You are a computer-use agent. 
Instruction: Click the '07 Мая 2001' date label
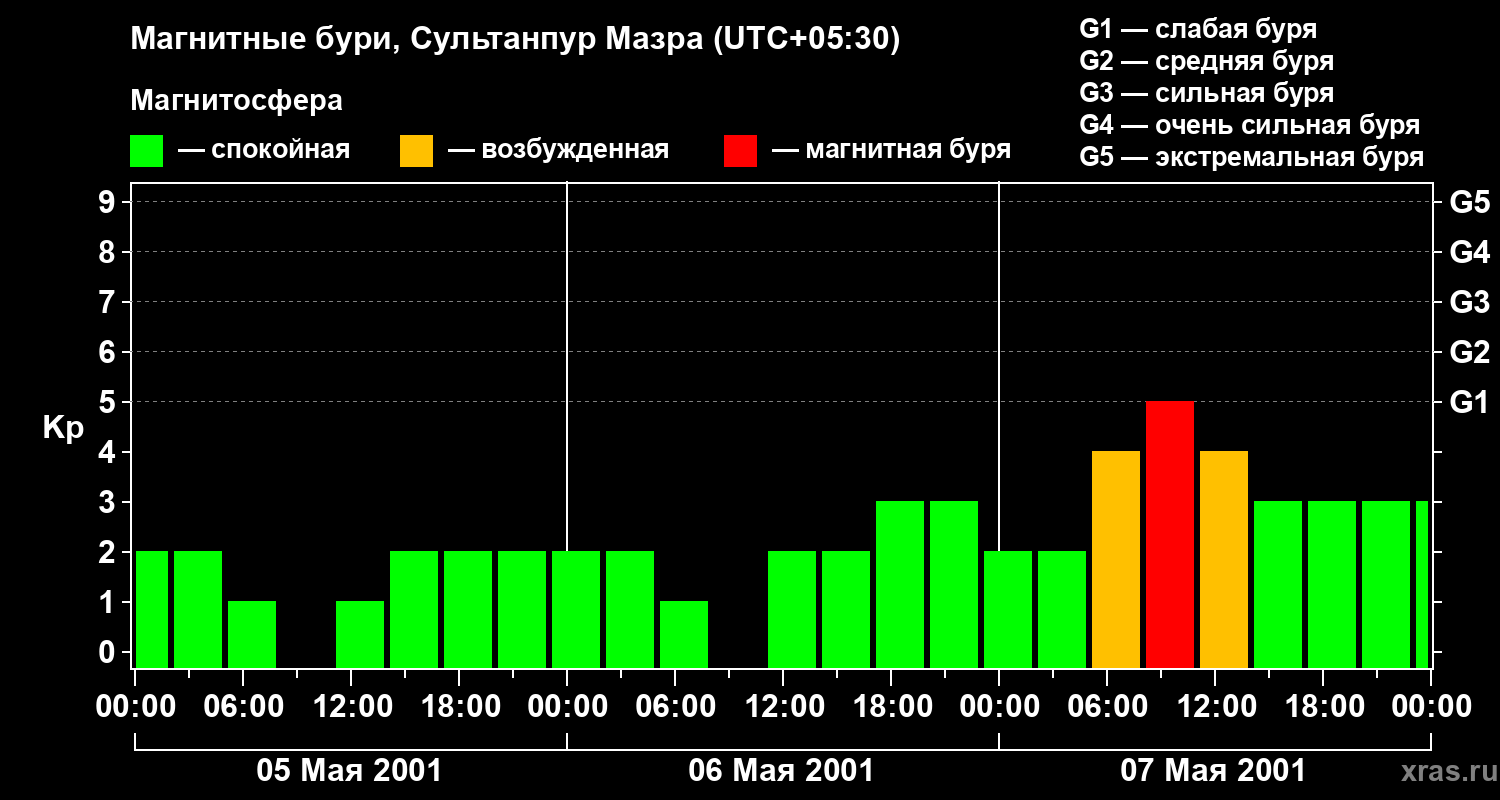point(1213,770)
